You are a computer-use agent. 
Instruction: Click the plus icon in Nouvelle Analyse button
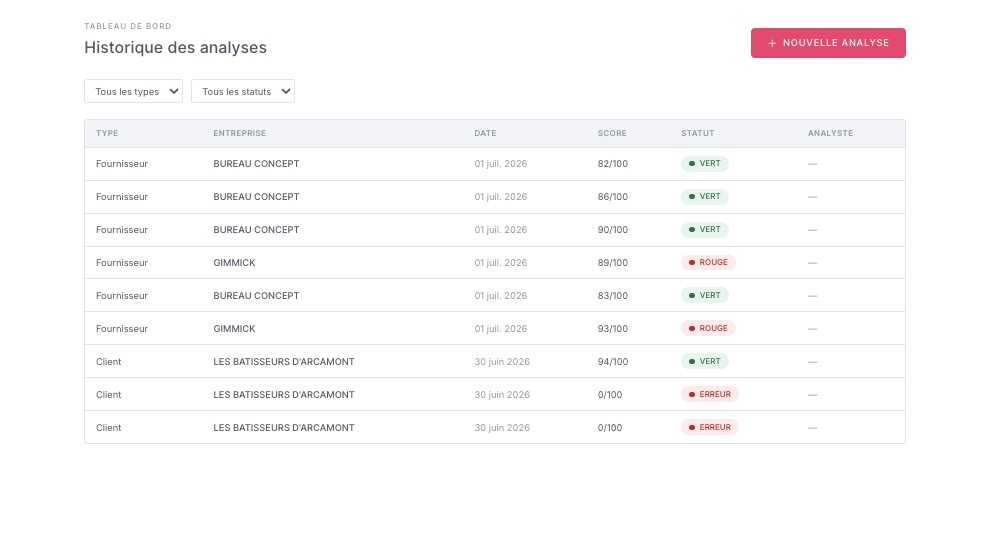[x=772, y=43]
